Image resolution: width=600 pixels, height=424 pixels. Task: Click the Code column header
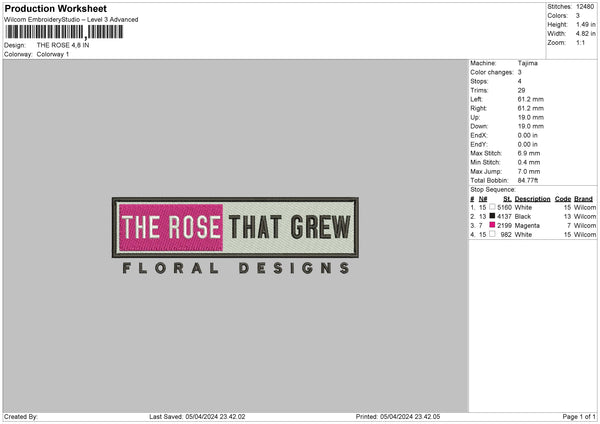[x=563, y=199]
